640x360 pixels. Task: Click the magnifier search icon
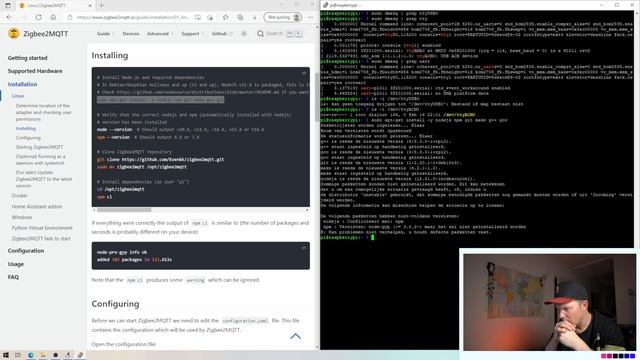(x=260, y=33)
